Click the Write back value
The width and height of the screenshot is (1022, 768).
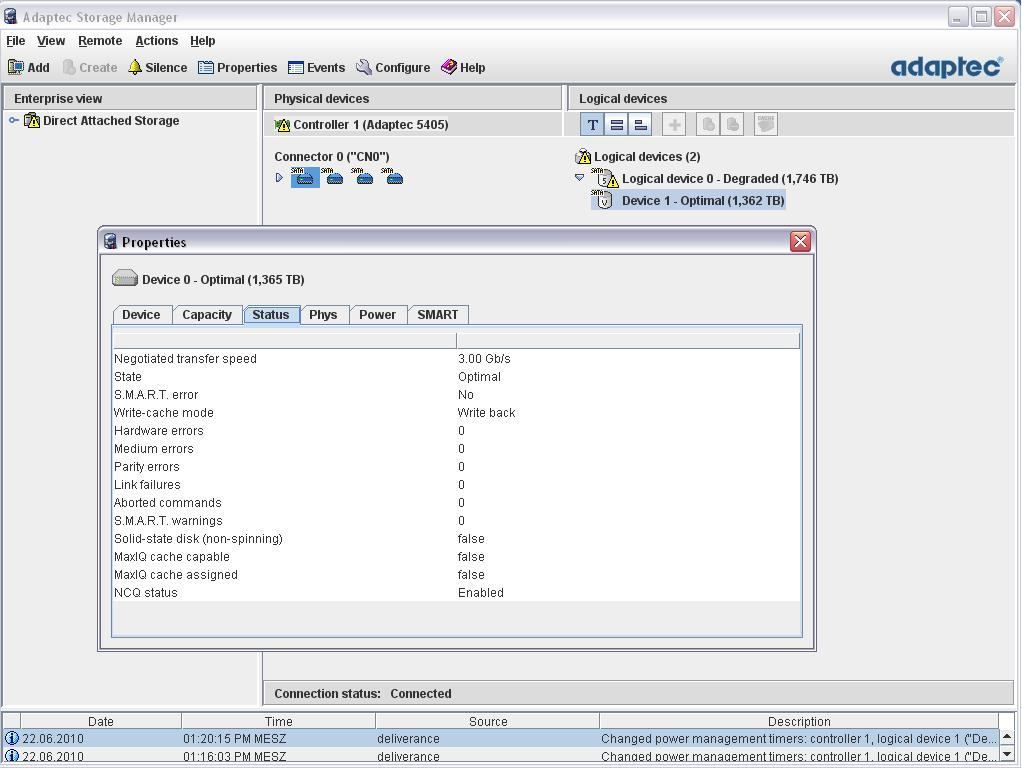point(486,413)
